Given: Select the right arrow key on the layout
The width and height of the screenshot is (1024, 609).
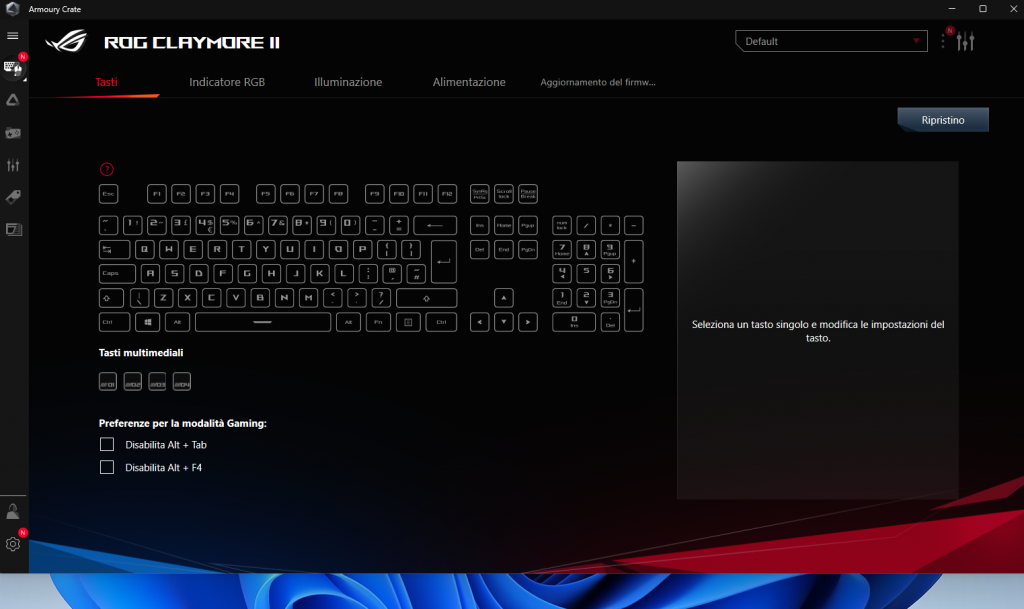Looking at the screenshot, I should (528, 322).
